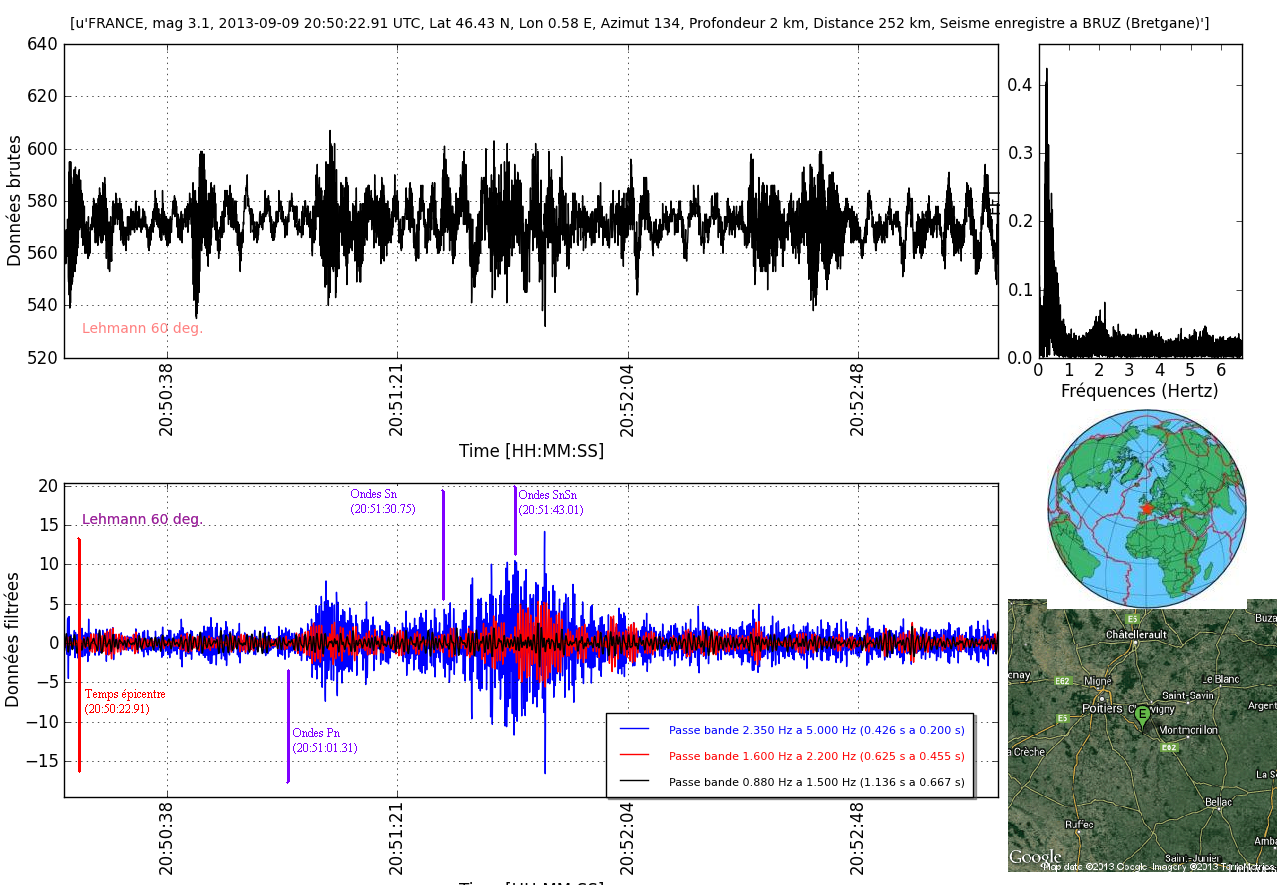The width and height of the screenshot is (1280, 885).
Task: Click the purple Lehmann 60 deg. text in filtered plot
Action: click(x=142, y=519)
